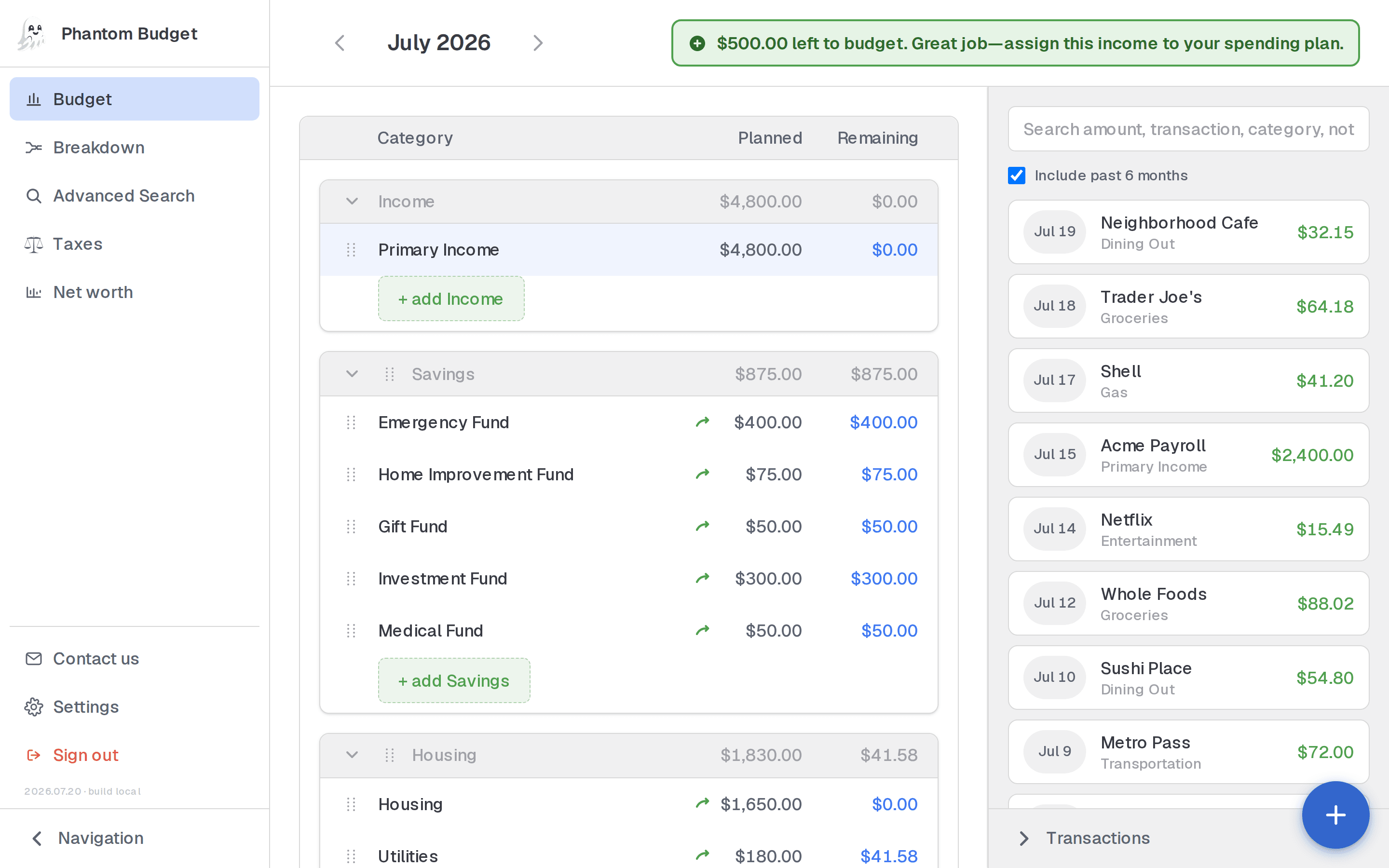
Task: Open the Budget page
Action: click(134, 99)
